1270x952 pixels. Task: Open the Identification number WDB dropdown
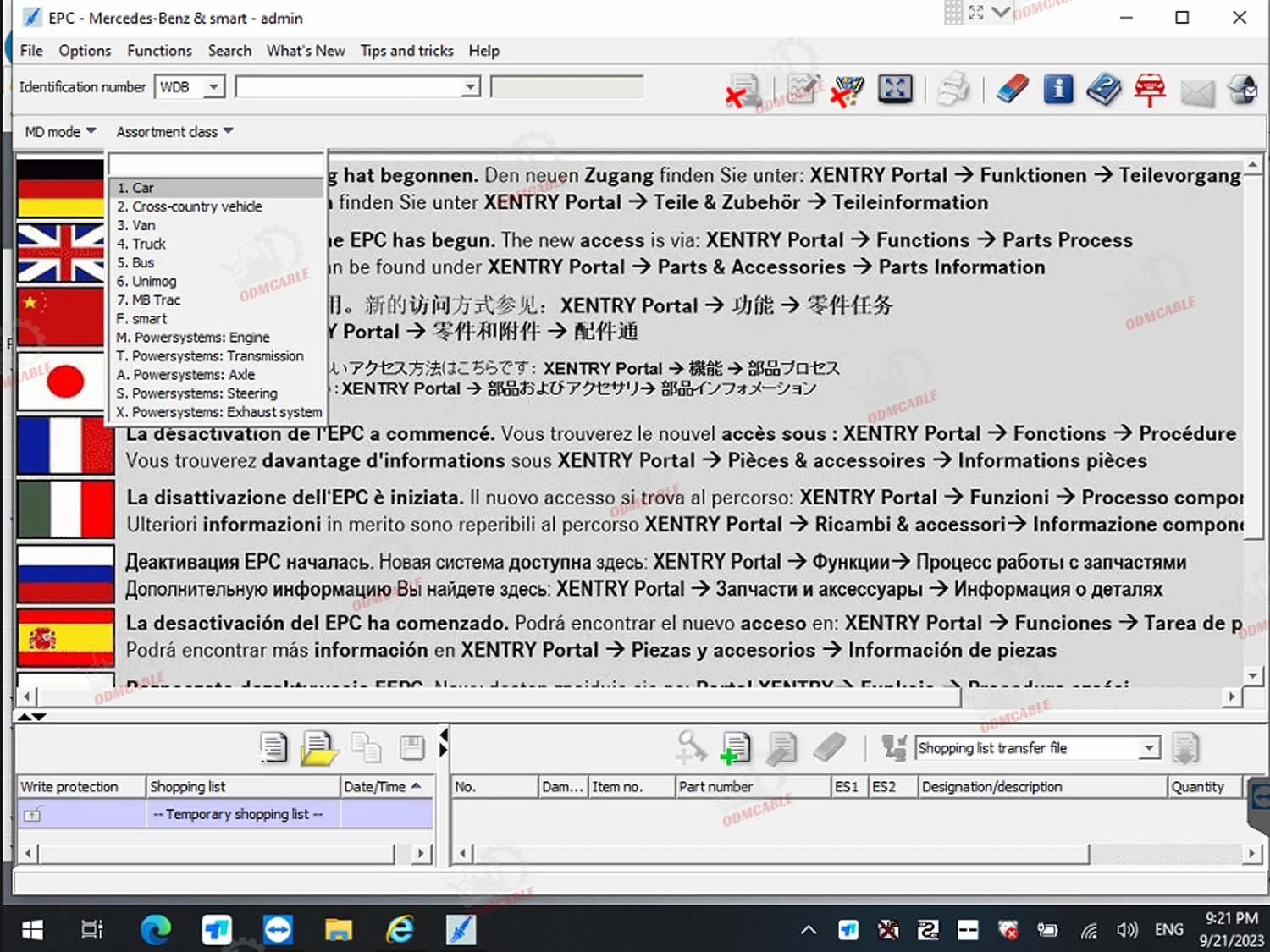point(213,86)
